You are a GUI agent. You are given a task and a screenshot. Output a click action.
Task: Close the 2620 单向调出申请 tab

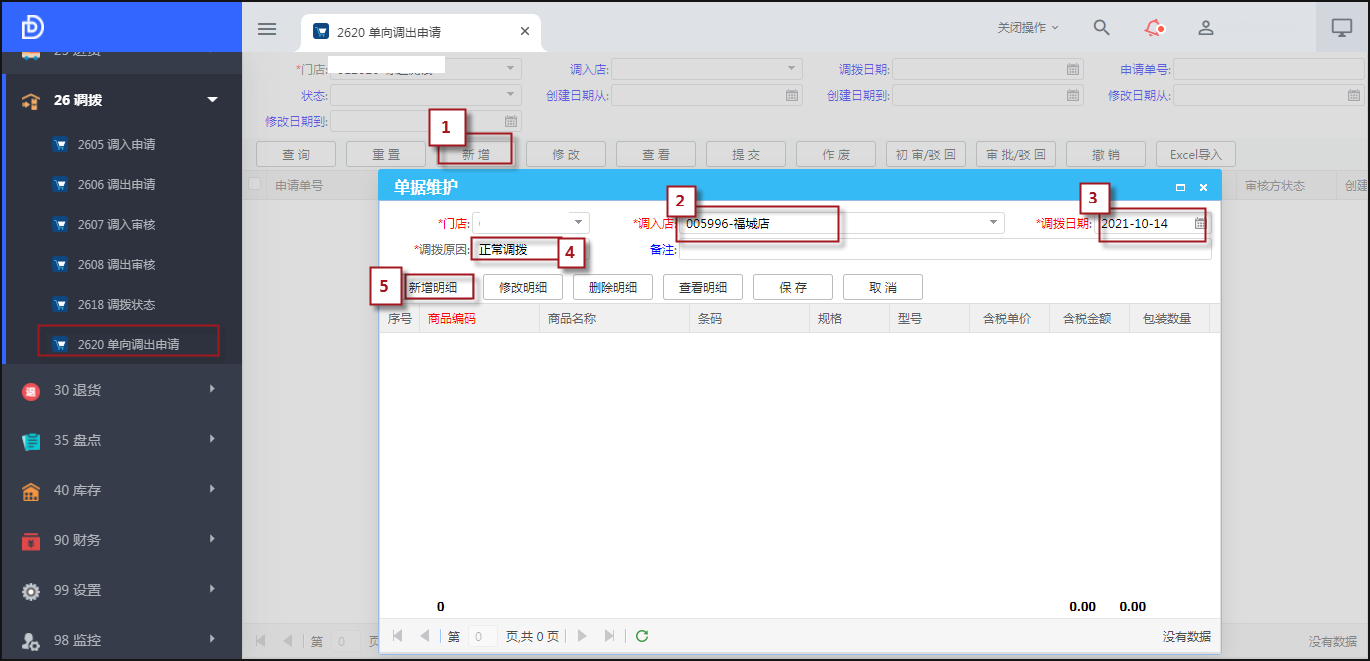click(525, 31)
